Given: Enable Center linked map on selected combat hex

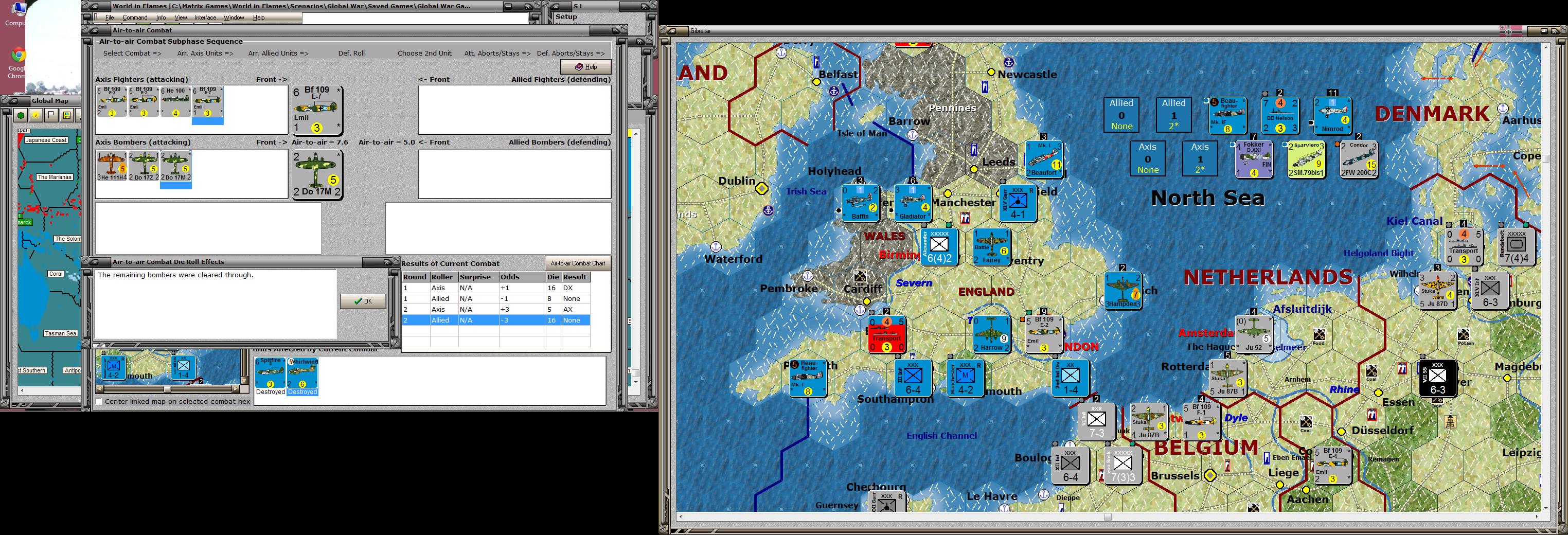Looking at the screenshot, I should (x=99, y=402).
